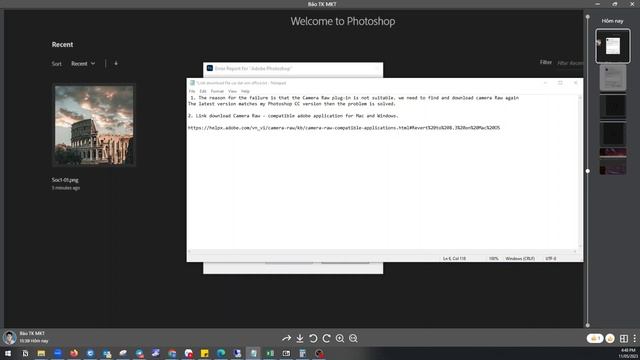Open the File menu in Notepad
This screenshot has height=360, width=640.
click(x=192, y=91)
